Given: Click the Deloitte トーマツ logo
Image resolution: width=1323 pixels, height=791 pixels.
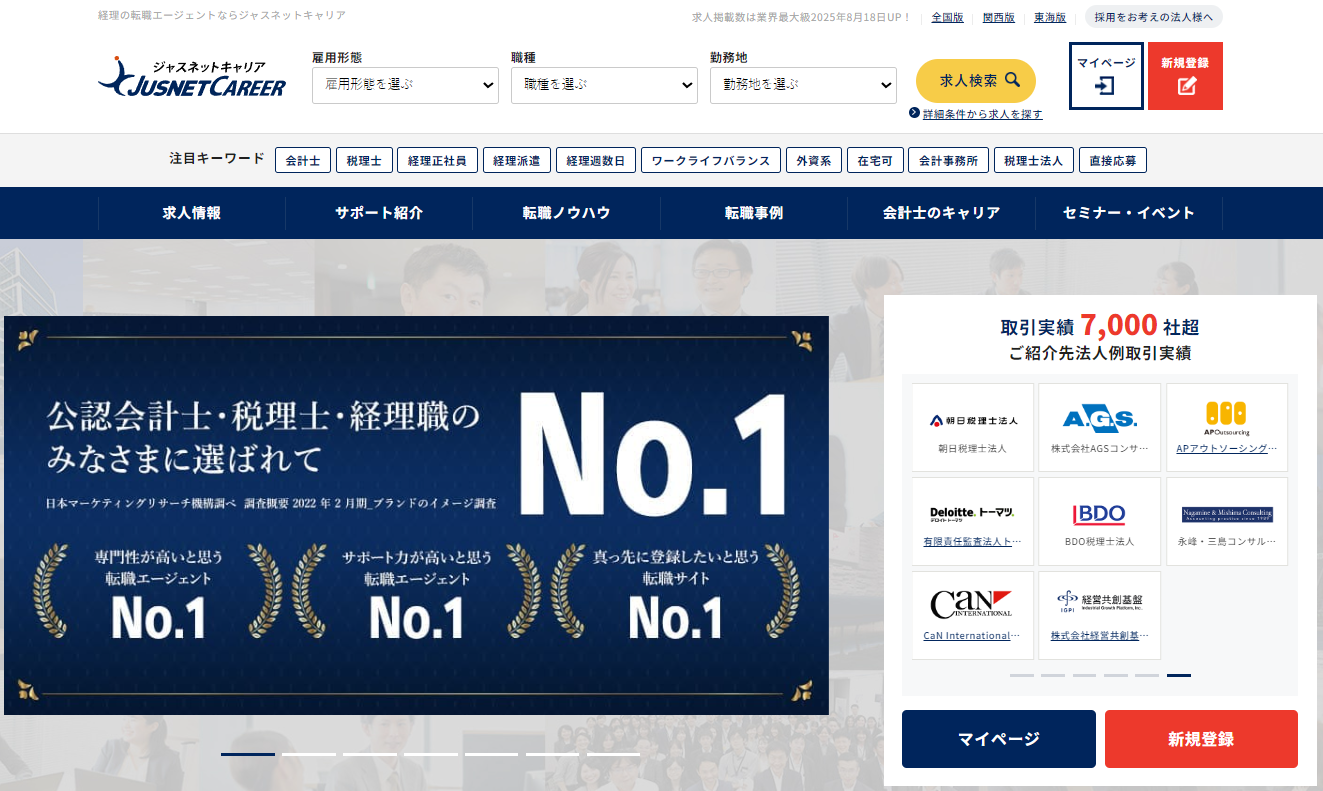Looking at the screenshot, I should pyautogui.click(x=972, y=514).
